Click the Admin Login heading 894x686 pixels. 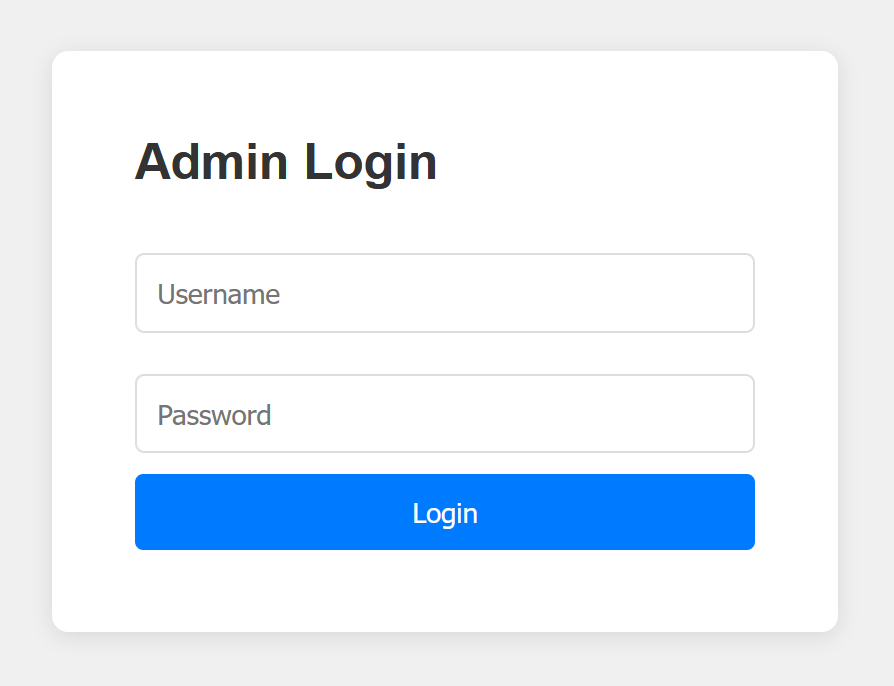click(x=286, y=162)
